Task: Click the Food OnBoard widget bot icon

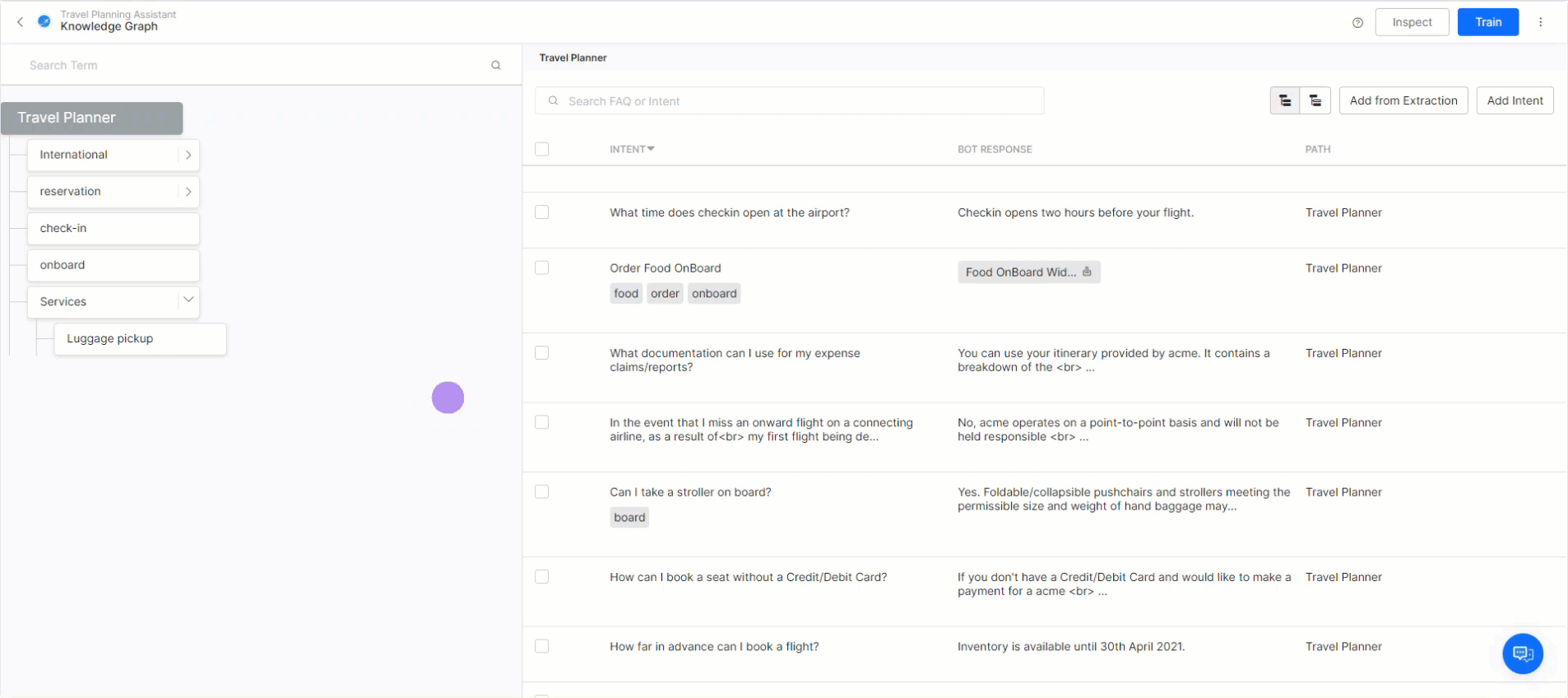Action: [x=1087, y=272]
